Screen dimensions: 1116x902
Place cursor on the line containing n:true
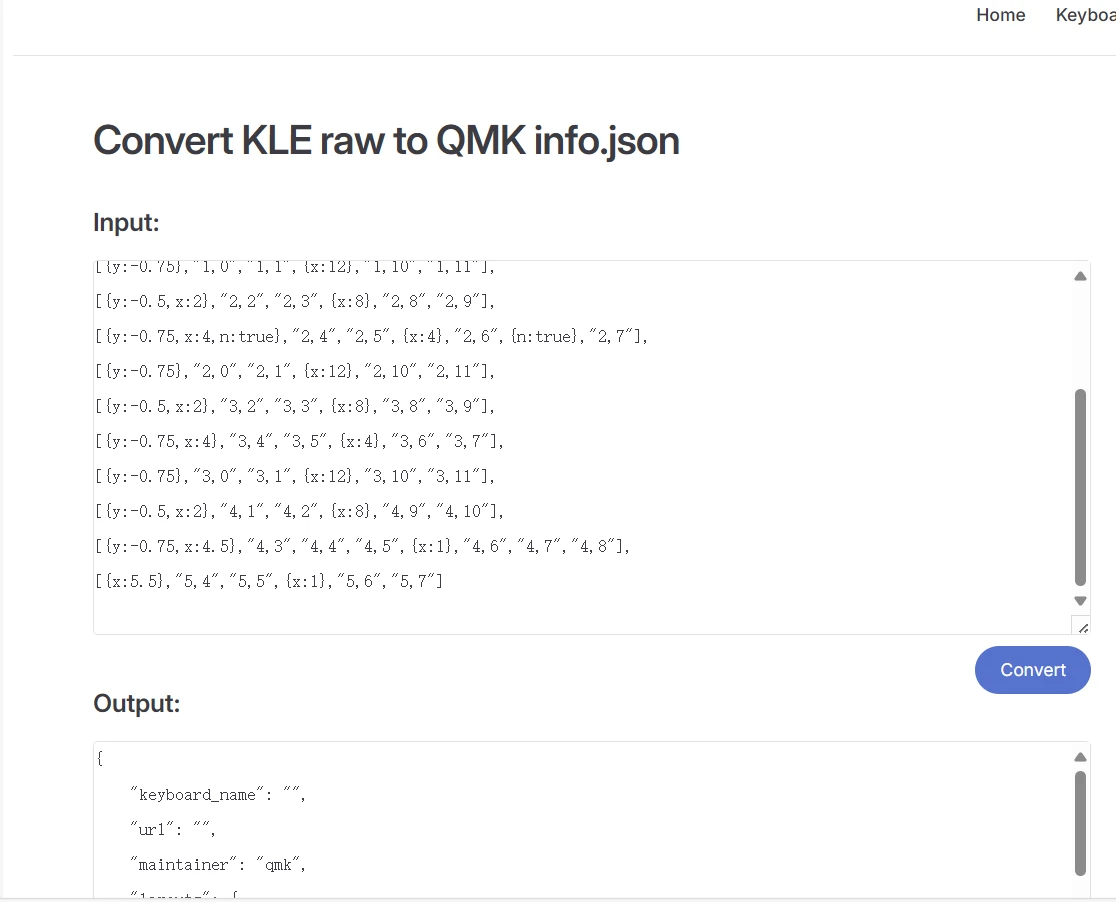click(372, 336)
